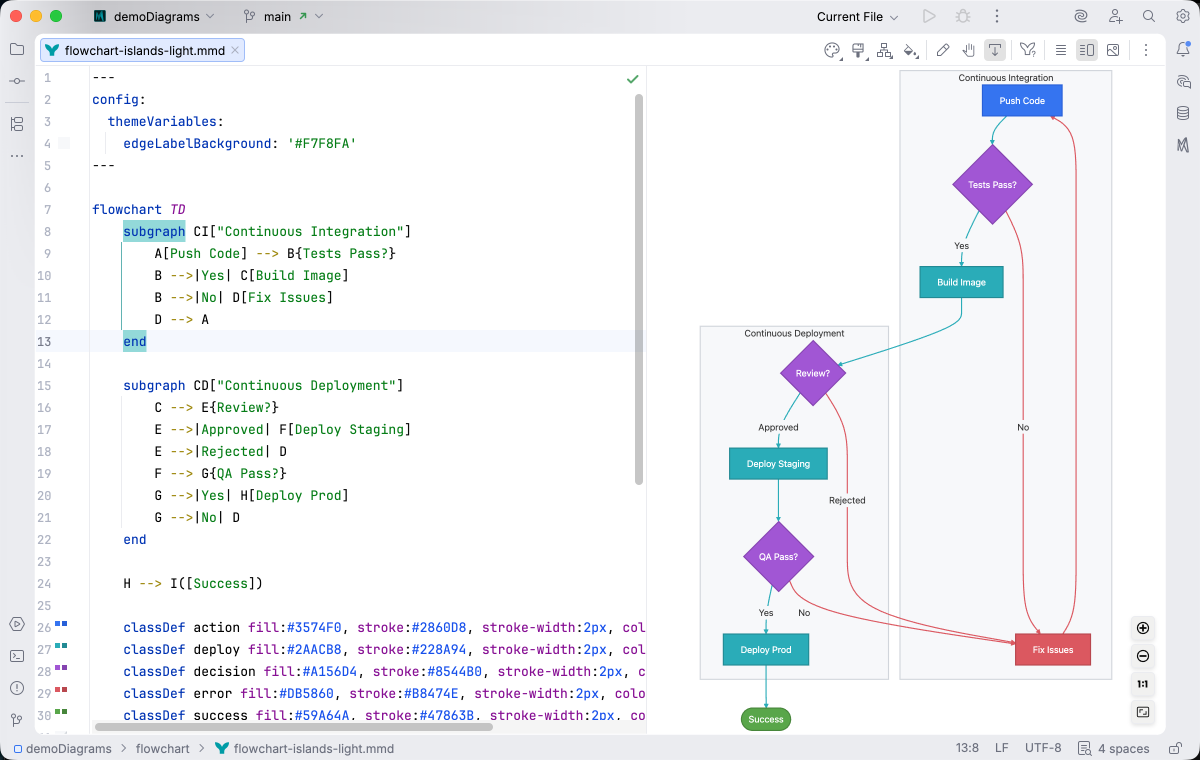Screen dimensions: 1200x760
Task: Open diagram layout hierarchy menu
Action: (x=884, y=50)
